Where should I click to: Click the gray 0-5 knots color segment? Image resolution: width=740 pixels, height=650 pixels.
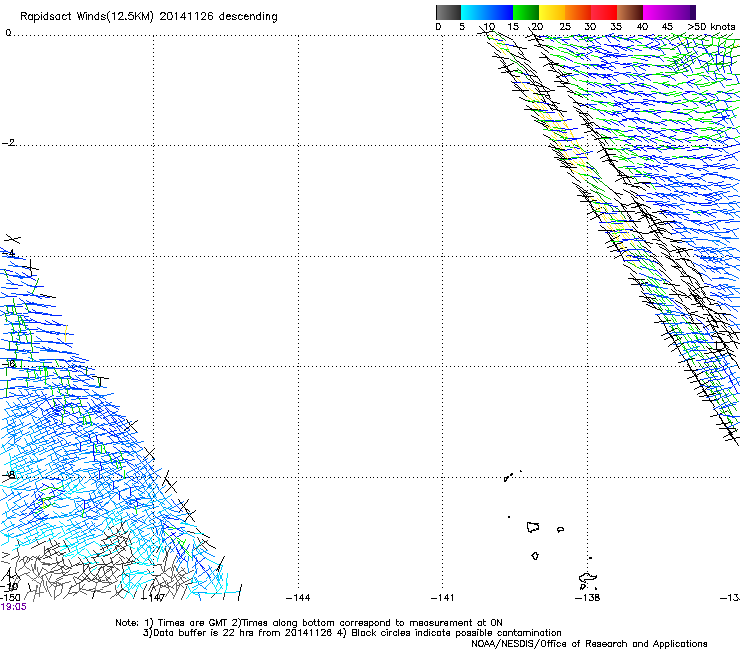(x=448, y=12)
